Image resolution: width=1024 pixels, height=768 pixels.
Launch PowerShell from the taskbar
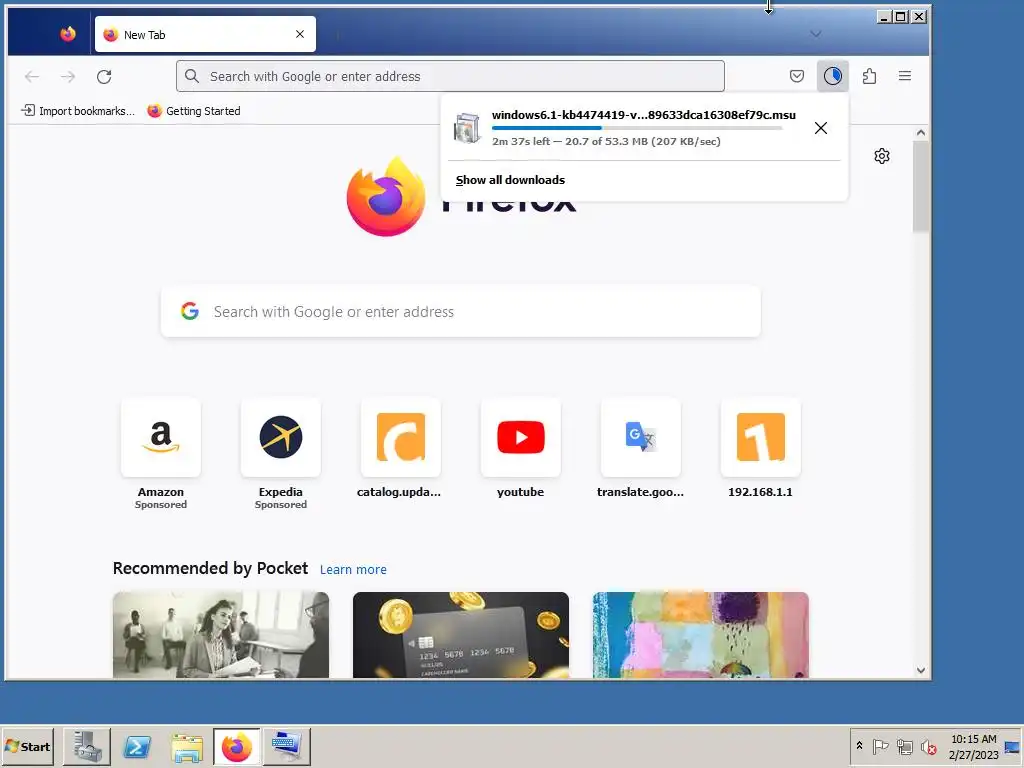tap(137, 746)
